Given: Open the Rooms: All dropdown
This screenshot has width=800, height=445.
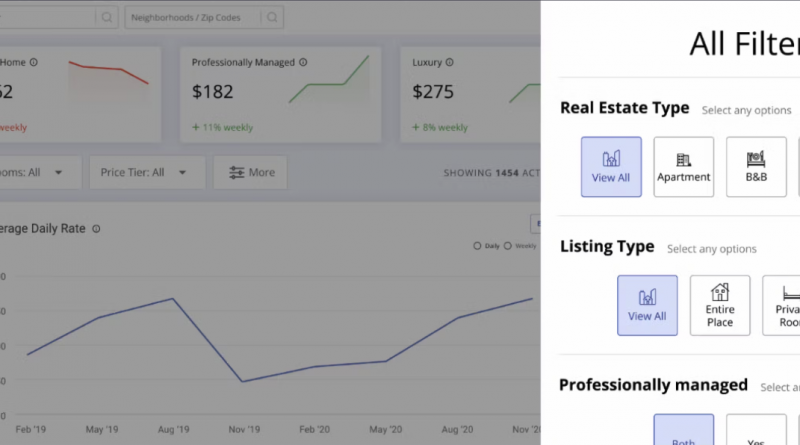Looking at the screenshot, I should click(x=40, y=172).
